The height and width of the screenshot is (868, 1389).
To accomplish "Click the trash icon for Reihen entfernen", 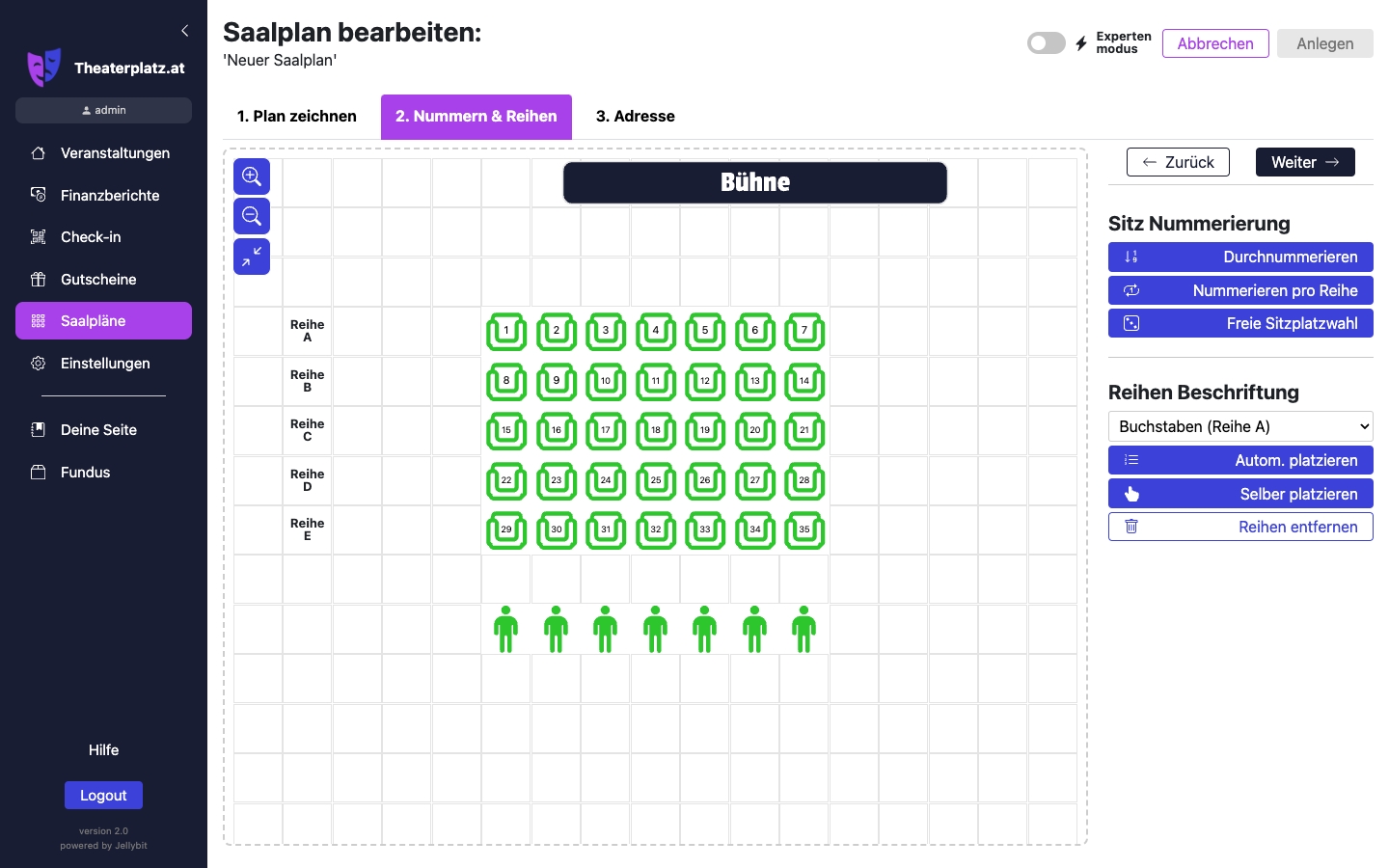I will [x=1131, y=527].
